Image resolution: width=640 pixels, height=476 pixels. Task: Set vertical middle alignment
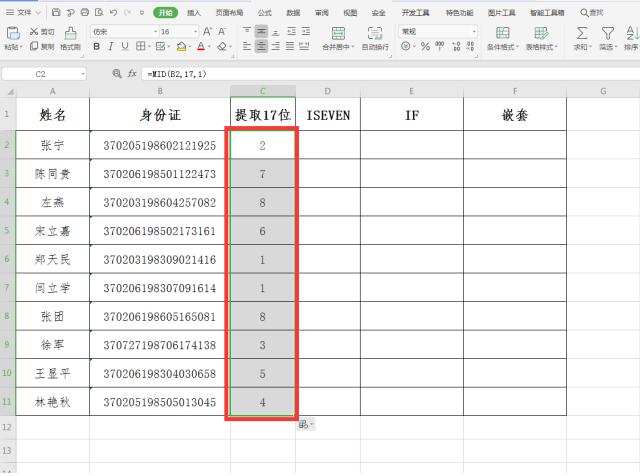point(261,31)
